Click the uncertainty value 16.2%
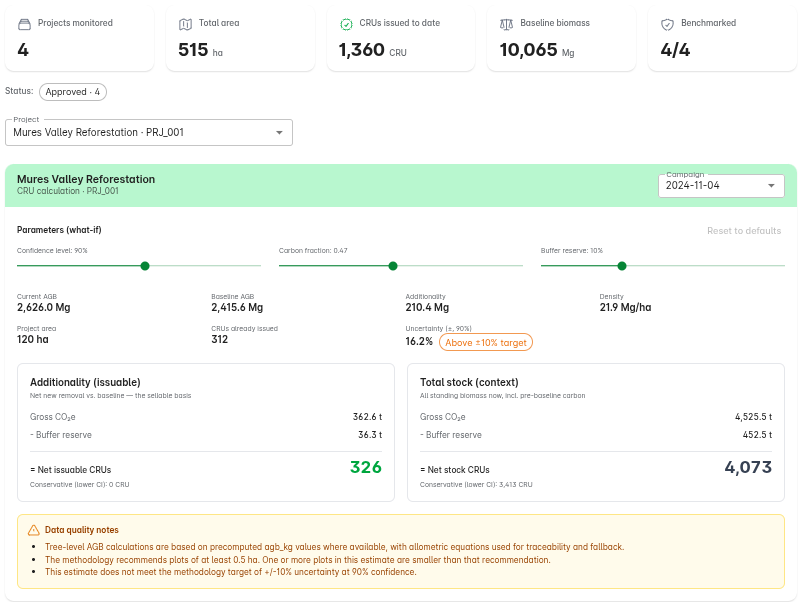 419,341
